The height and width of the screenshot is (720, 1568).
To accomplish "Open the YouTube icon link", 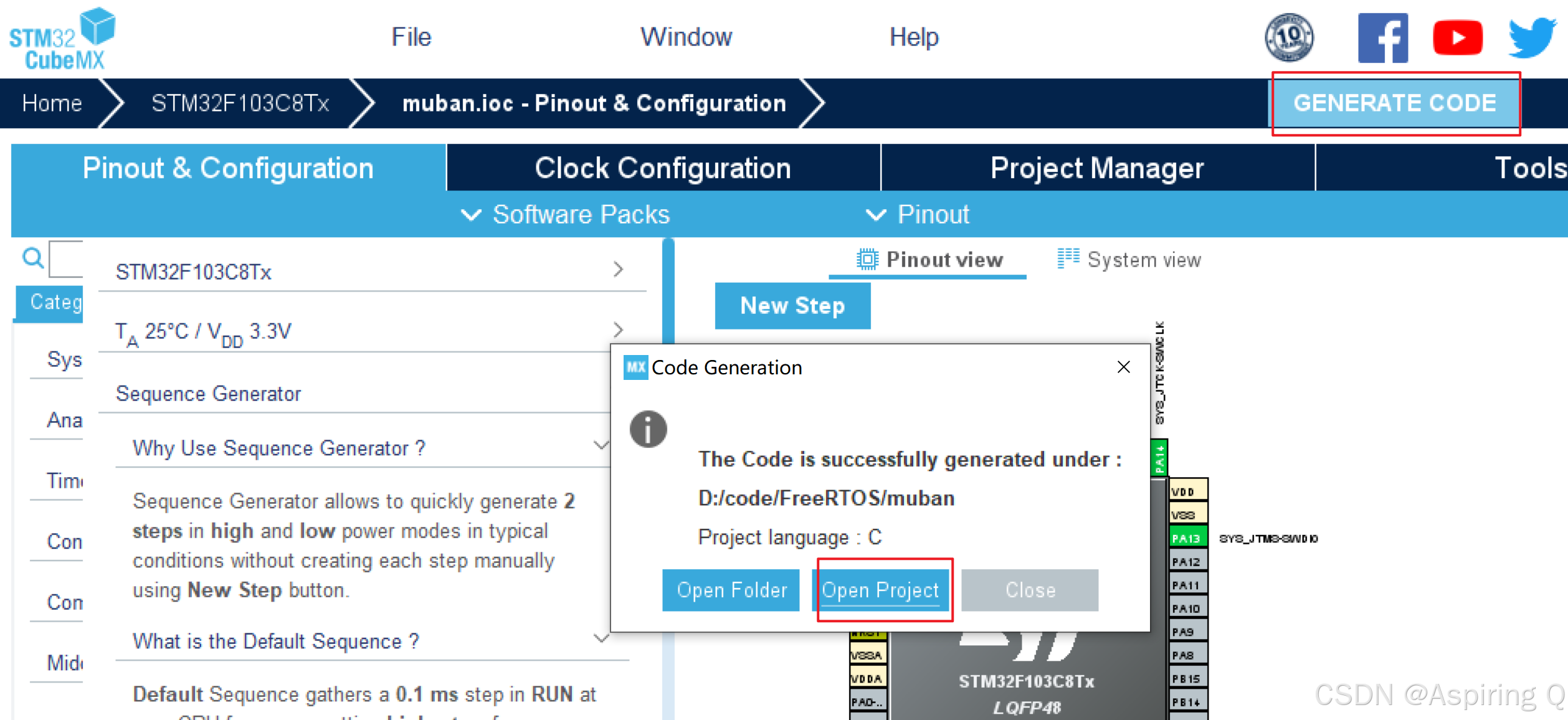I will 1457,37.
